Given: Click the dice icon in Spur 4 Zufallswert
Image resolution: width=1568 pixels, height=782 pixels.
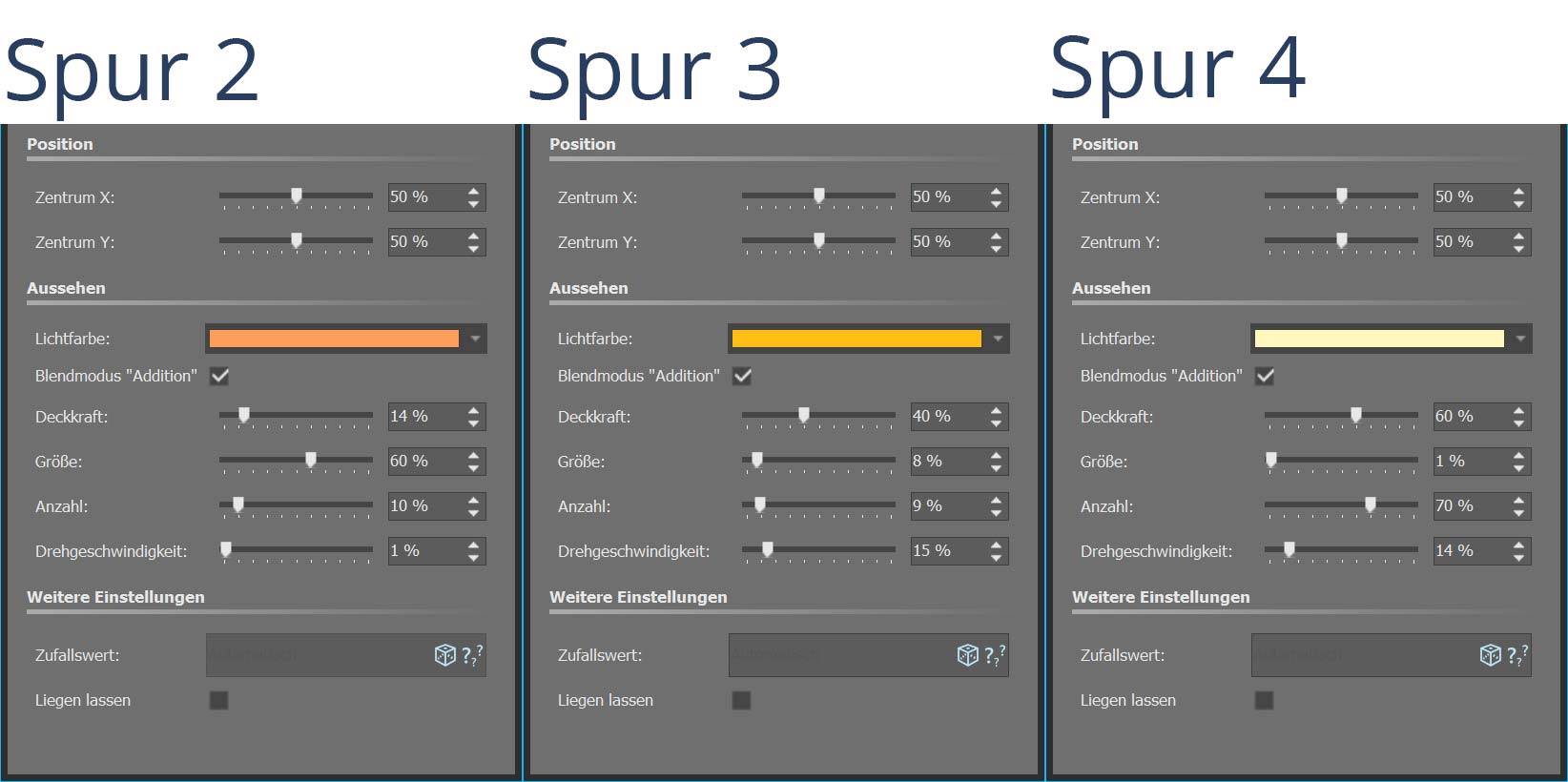Looking at the screenshot, I should pos(1490,655).
